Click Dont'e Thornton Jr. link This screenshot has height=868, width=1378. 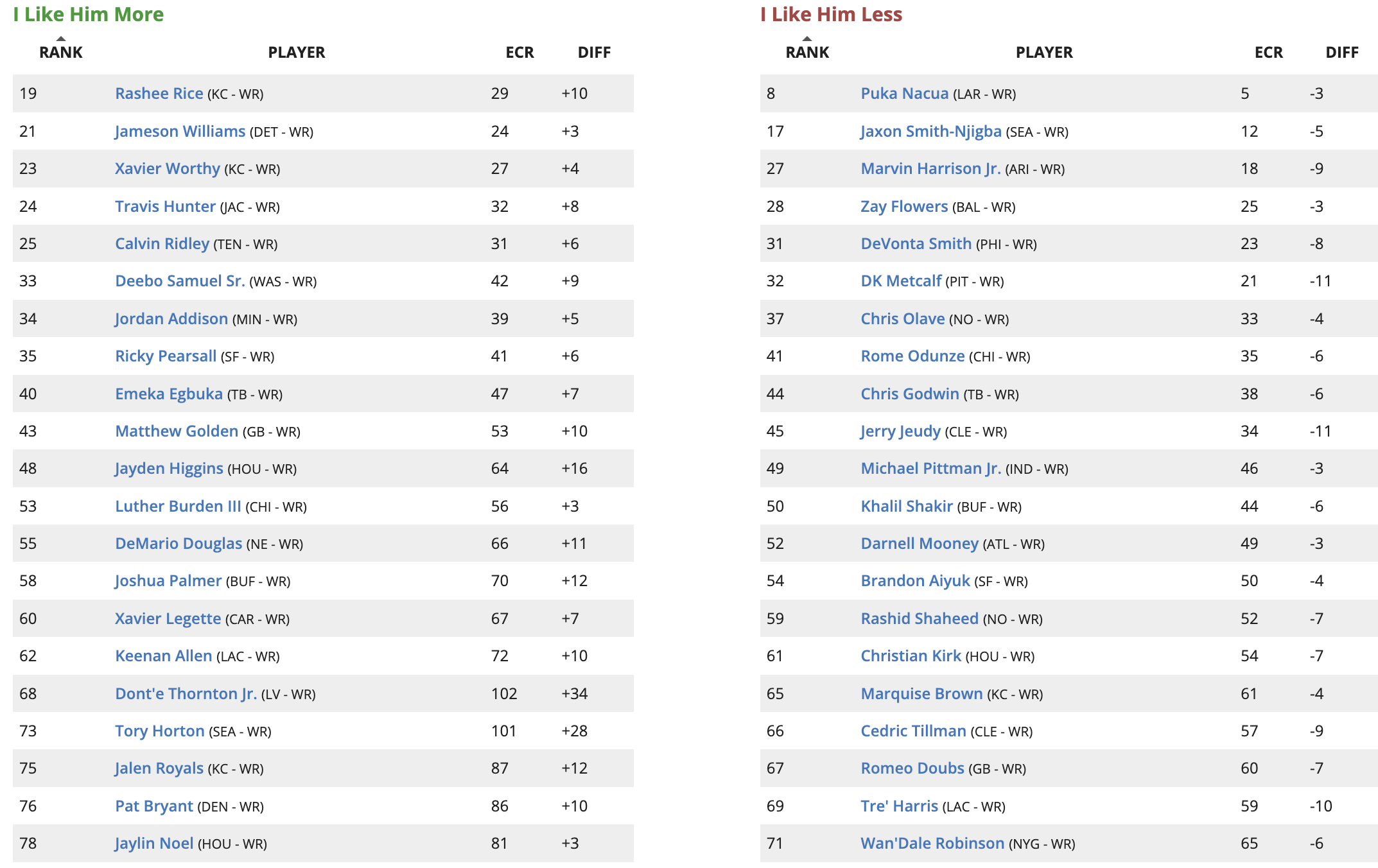186,694
